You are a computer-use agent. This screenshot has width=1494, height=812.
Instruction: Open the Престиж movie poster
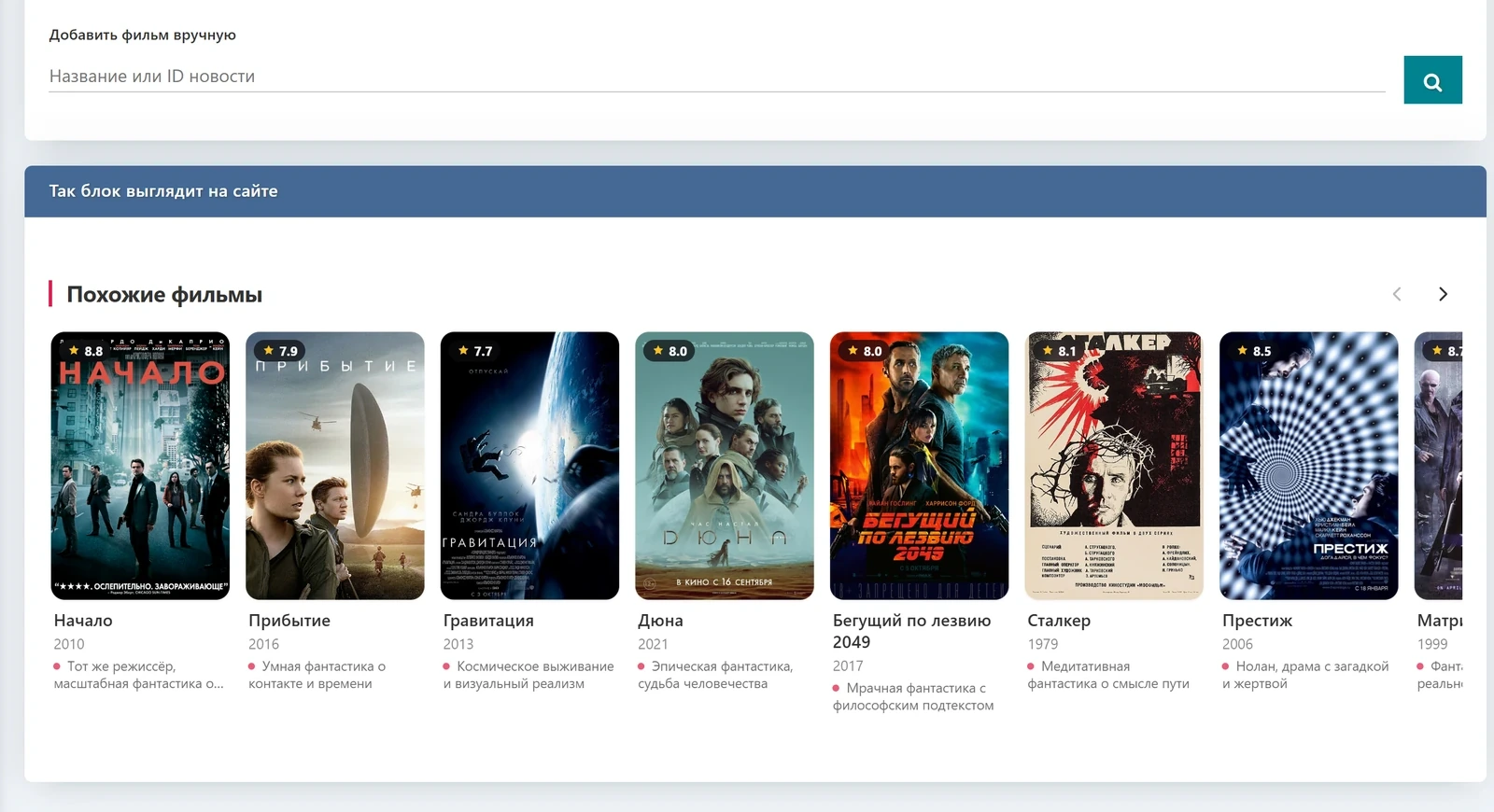(1309, 466)
